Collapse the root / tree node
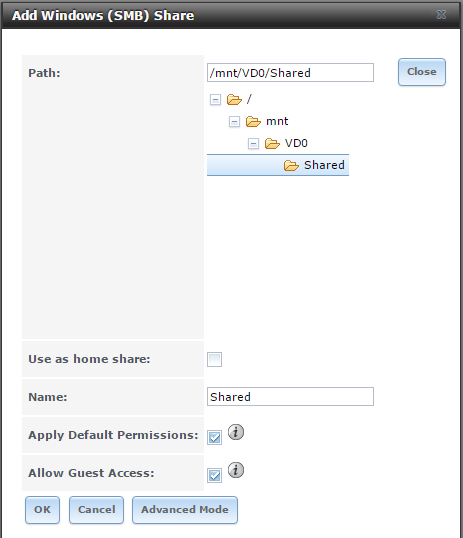The image size is (463, 538). click(215, 100)
